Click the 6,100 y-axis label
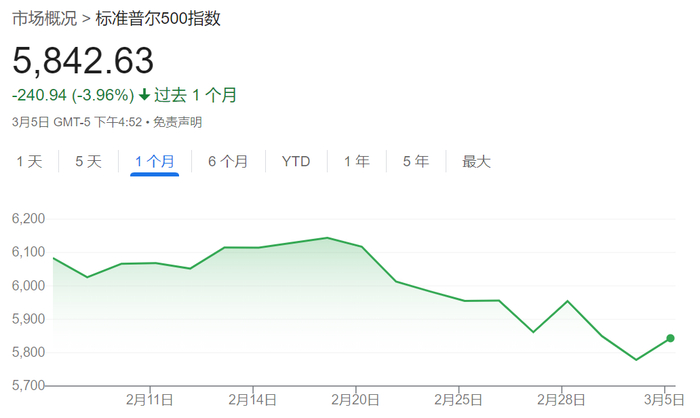This screenshot has height=418, width=700. [x=29, y=252]
